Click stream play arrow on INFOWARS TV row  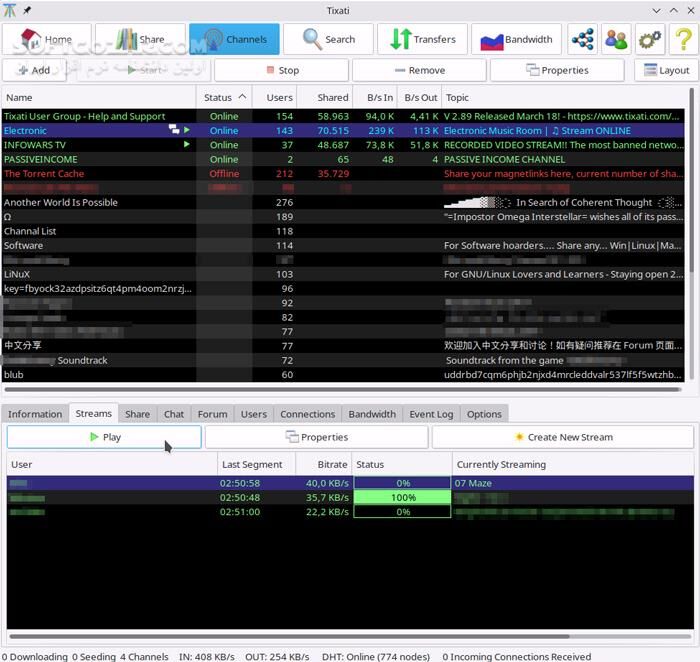coord(186,145)
